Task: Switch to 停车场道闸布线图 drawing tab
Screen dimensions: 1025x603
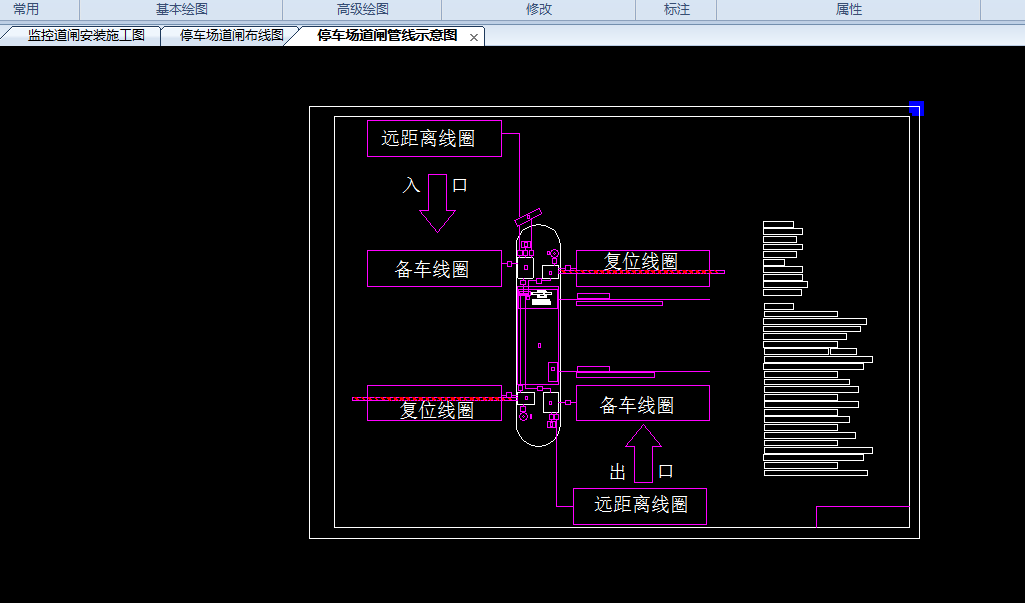Action: [x=231, y=35]
